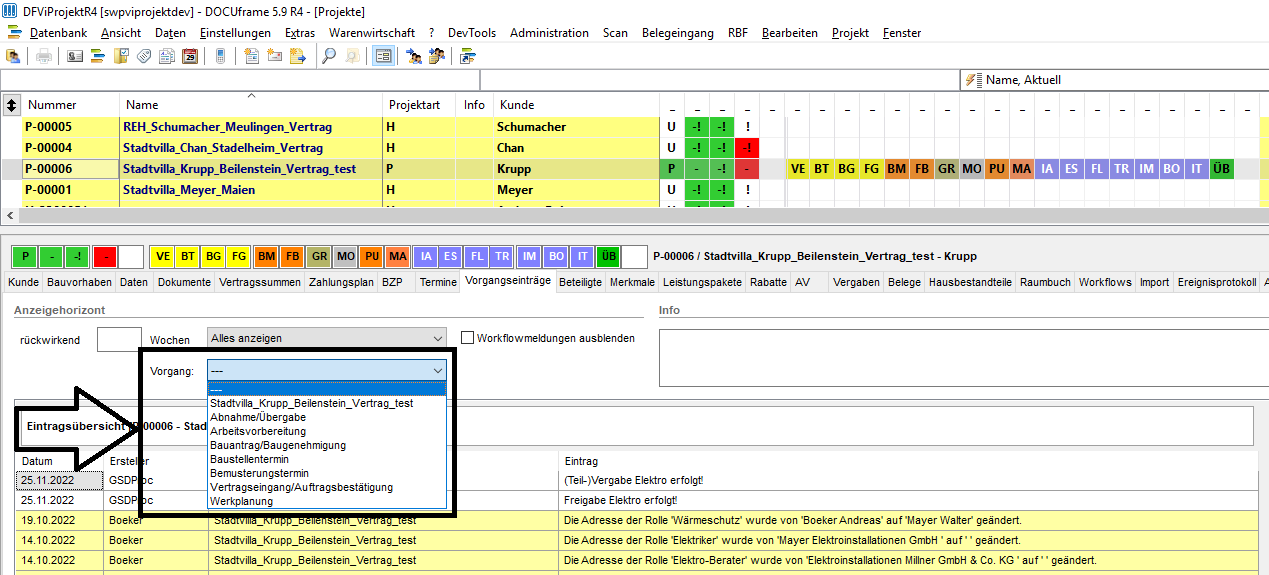
Task: Click the users with arrow toolbar icon
Action: tap(413, 56)
